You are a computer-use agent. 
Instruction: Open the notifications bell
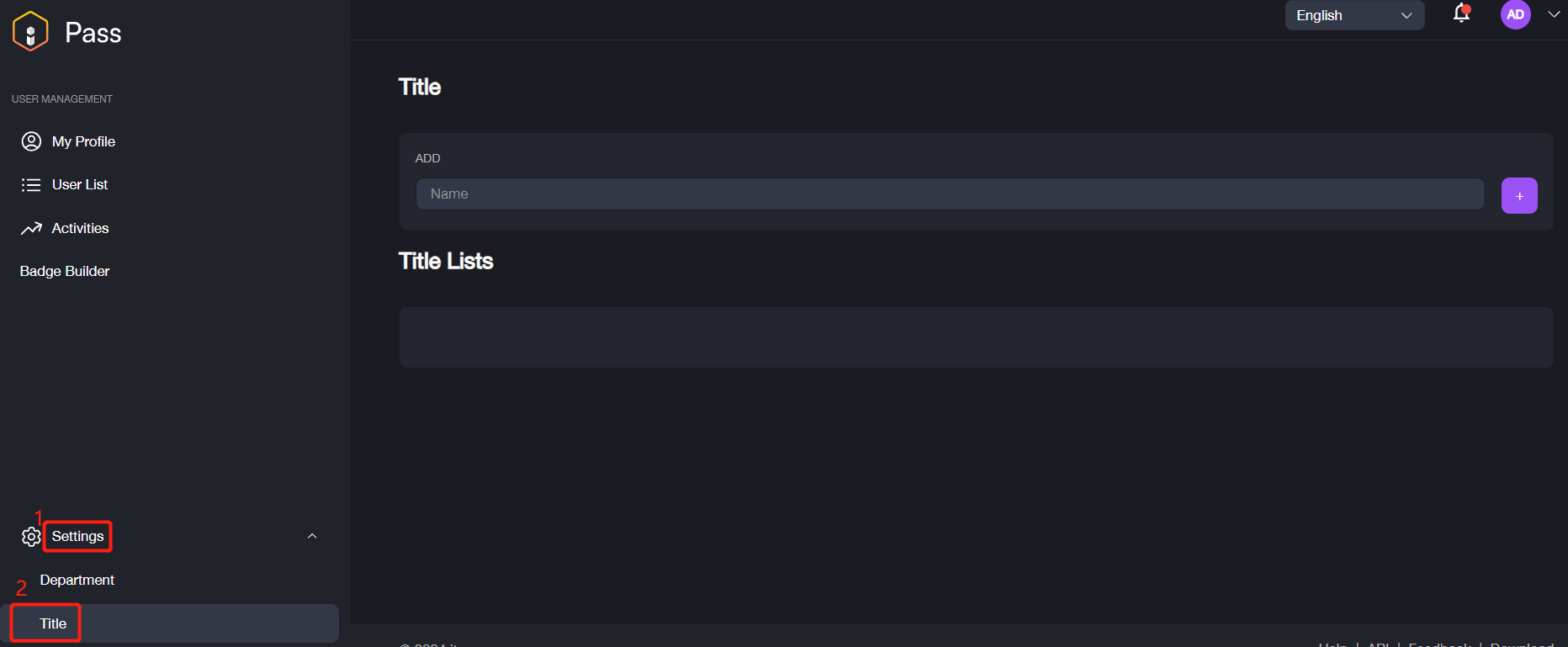(1461, 14)
